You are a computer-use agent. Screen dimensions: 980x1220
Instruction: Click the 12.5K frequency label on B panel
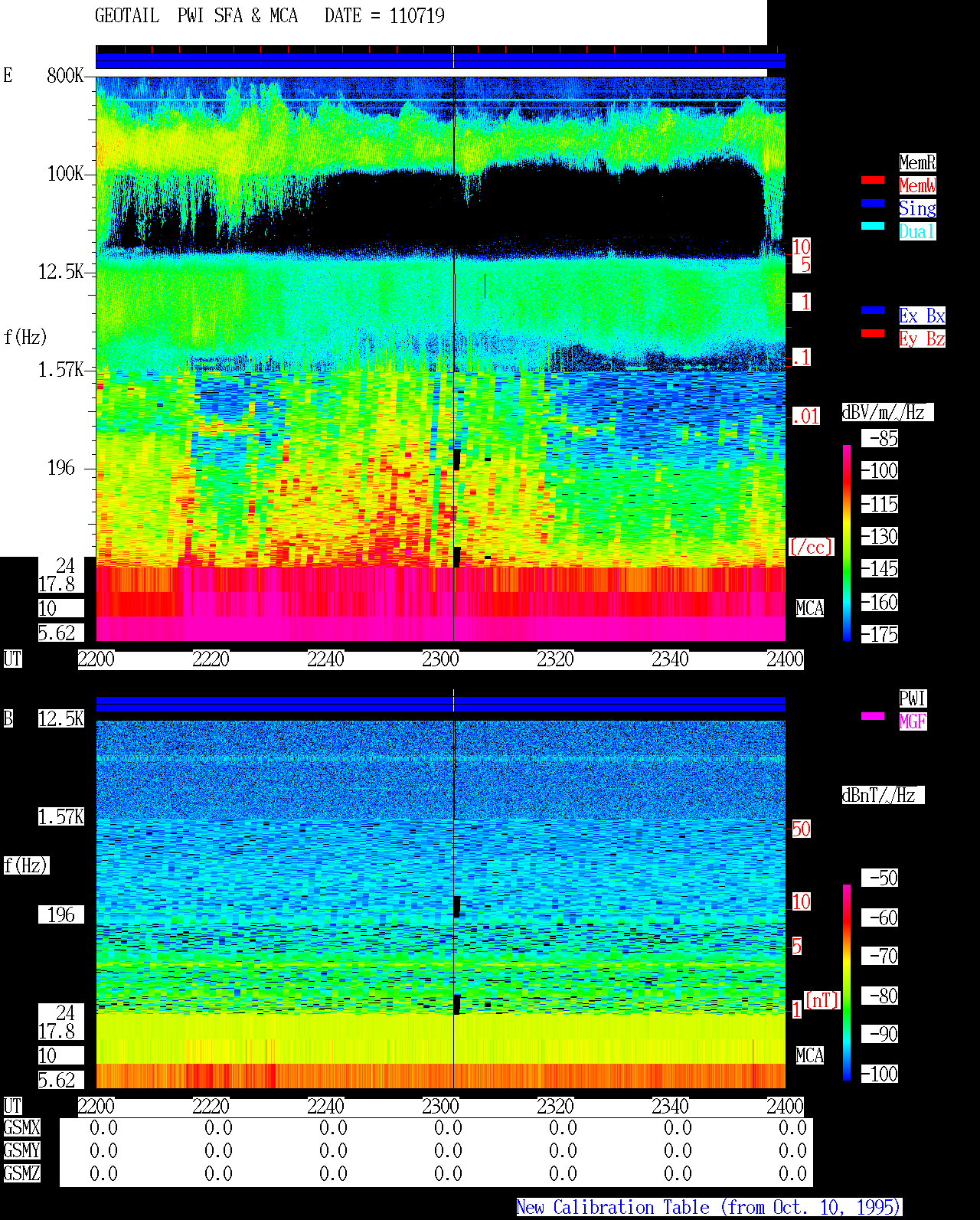pos(61,719)
